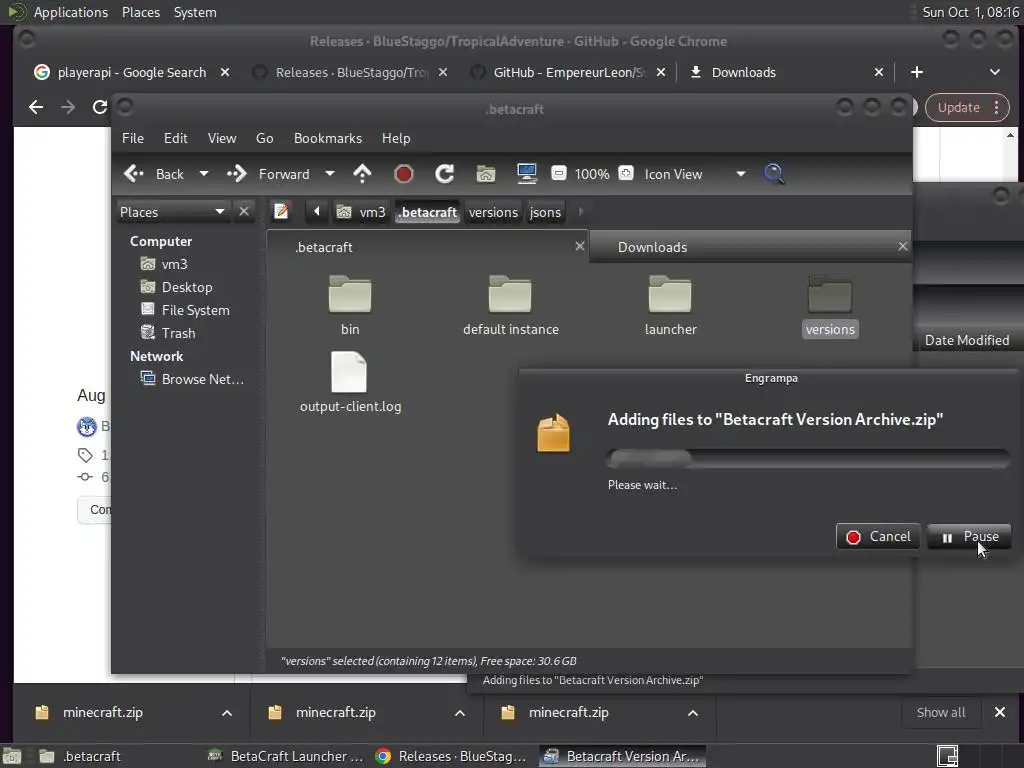This screenshot has height=768, width=1024.
Task: Select vm3 path bar button
Action: coord(361,212)
